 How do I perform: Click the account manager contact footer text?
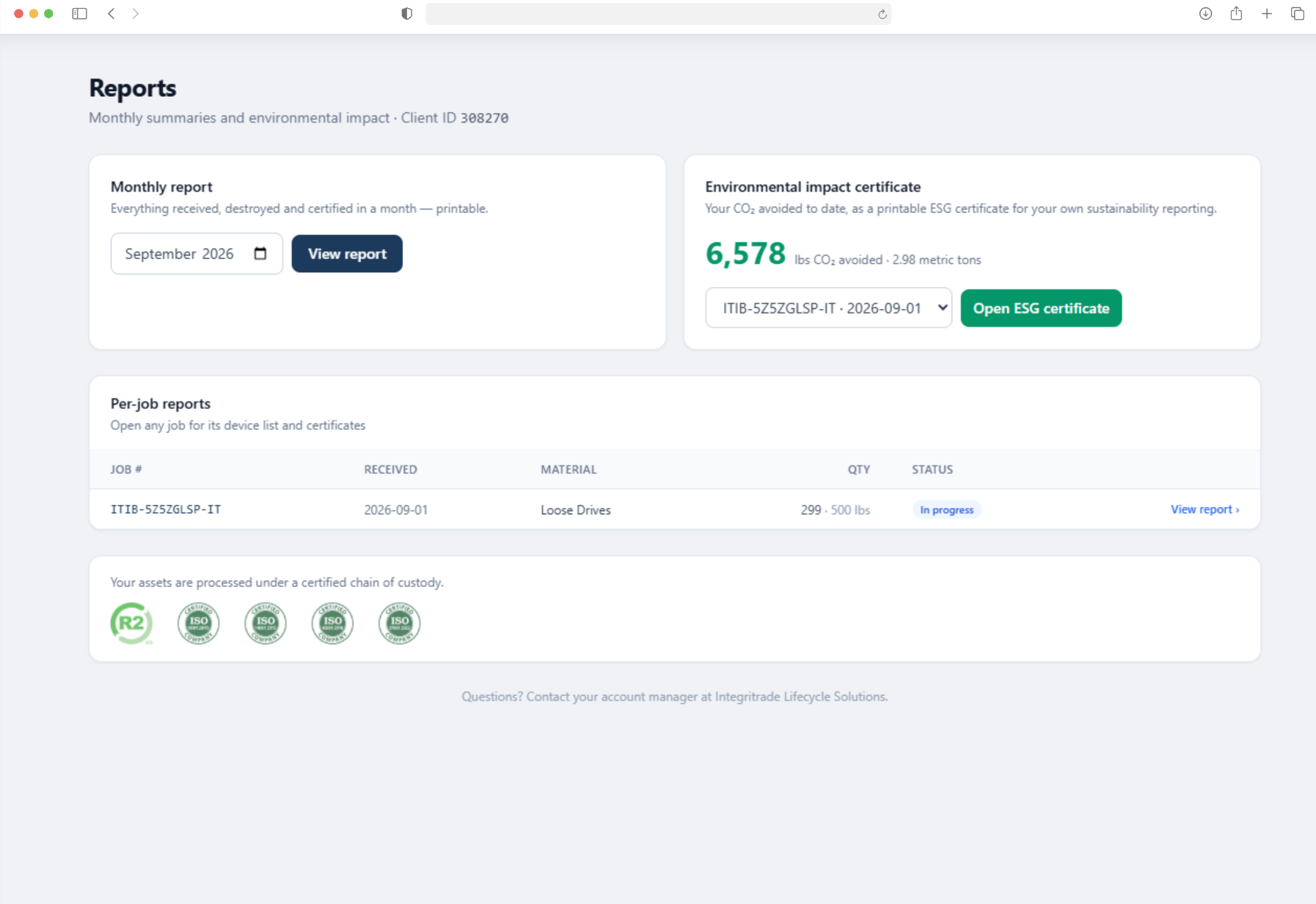[674, 696]
